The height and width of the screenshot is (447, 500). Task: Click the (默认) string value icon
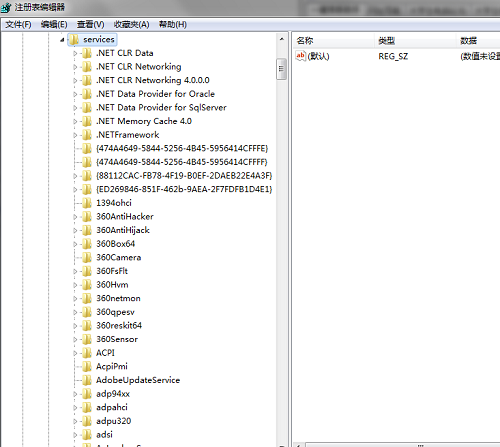[300, 56]
